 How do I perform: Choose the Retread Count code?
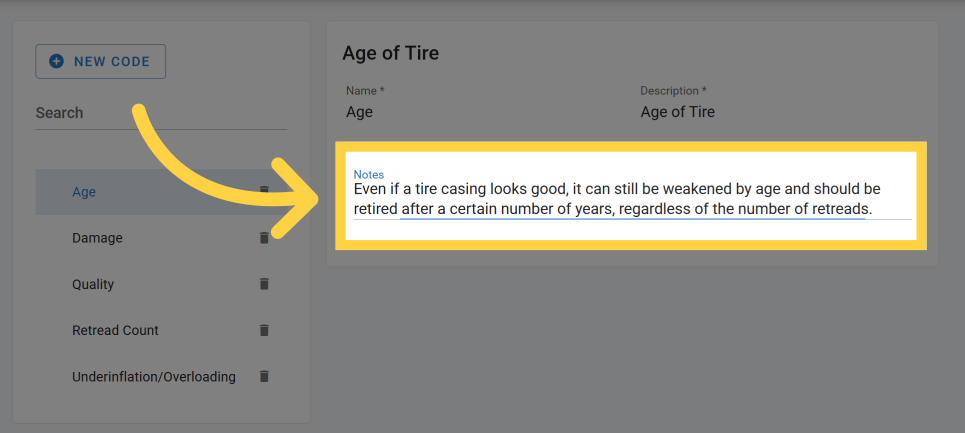pyautogui.click(x=115, y=330)
